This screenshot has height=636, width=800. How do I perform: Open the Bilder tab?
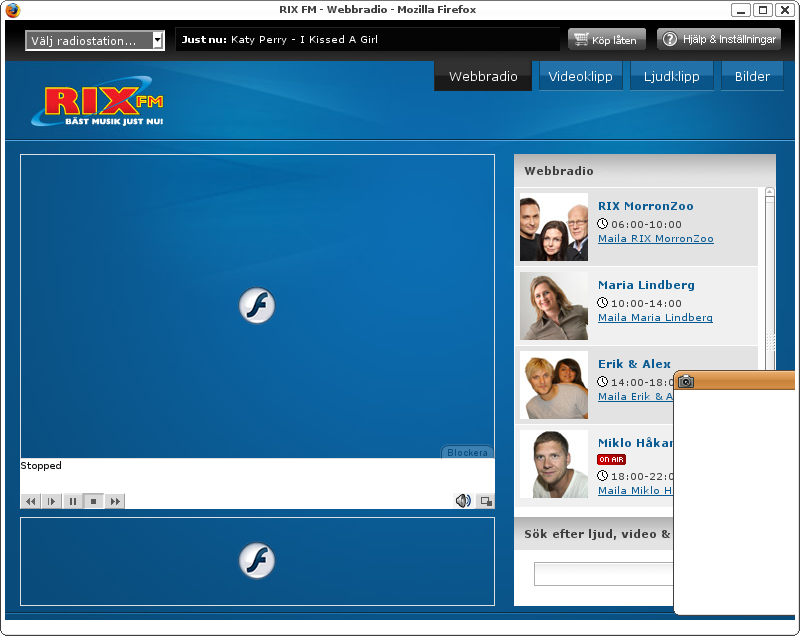752,76
